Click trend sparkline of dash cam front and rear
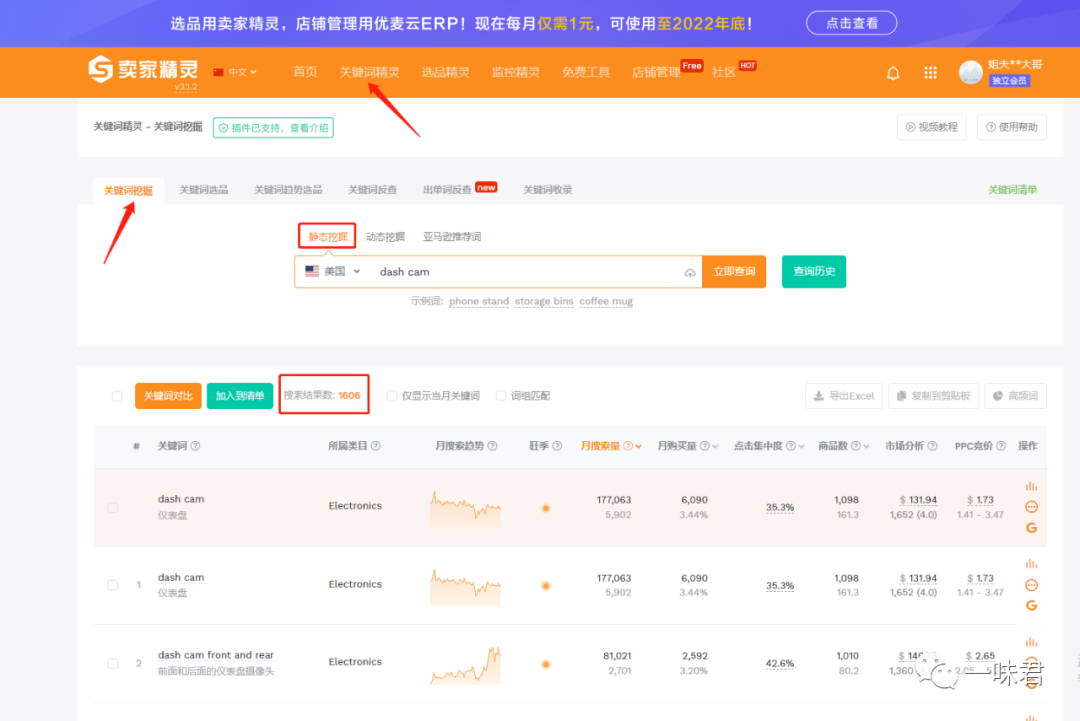The image size is (1080, 721). (466, 665)
